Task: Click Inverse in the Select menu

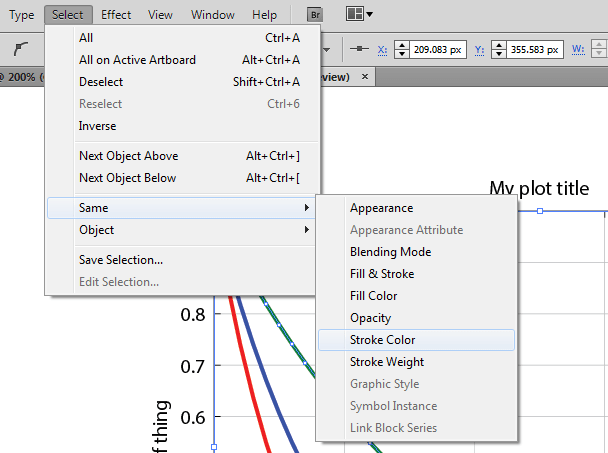Action: 98,126
